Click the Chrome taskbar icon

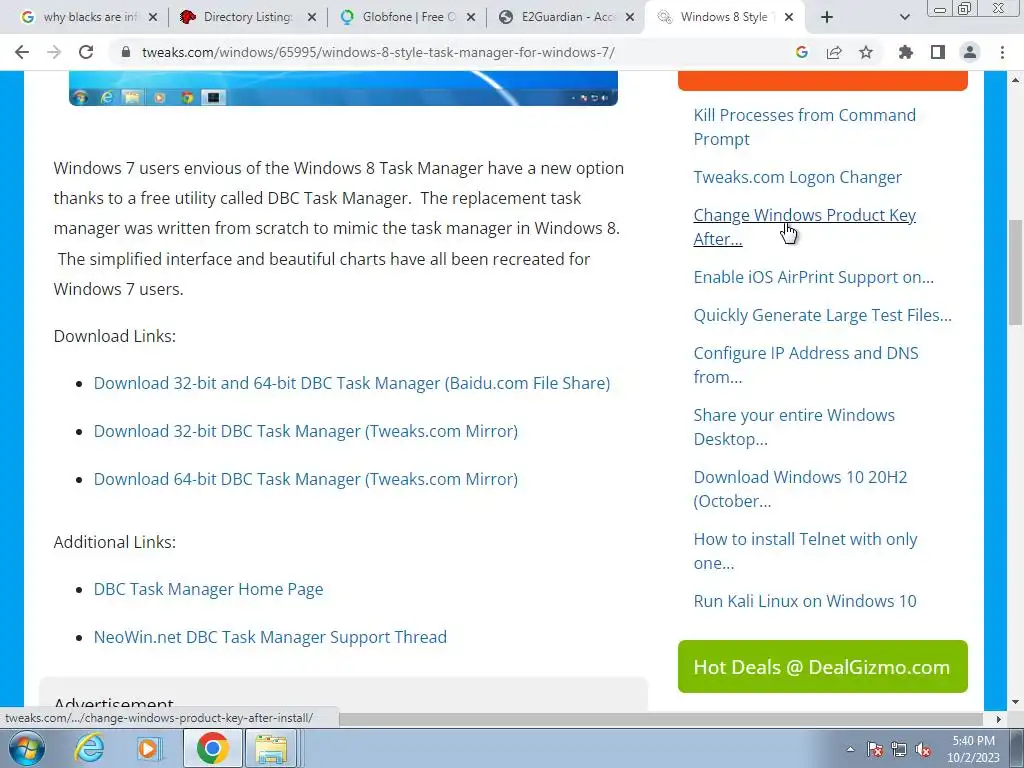pos(212,748)
